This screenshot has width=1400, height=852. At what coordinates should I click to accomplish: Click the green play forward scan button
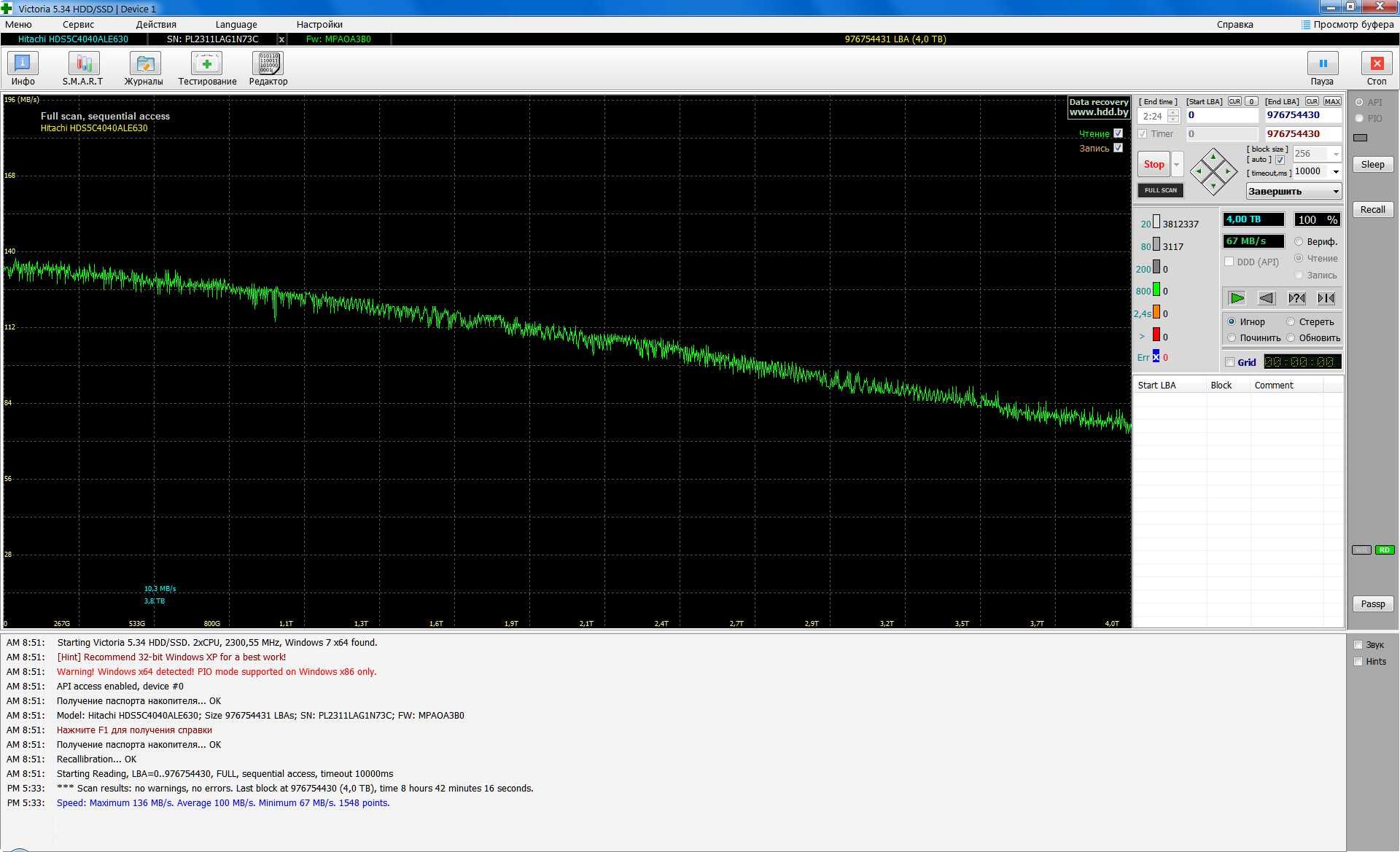click(1237, 298)
